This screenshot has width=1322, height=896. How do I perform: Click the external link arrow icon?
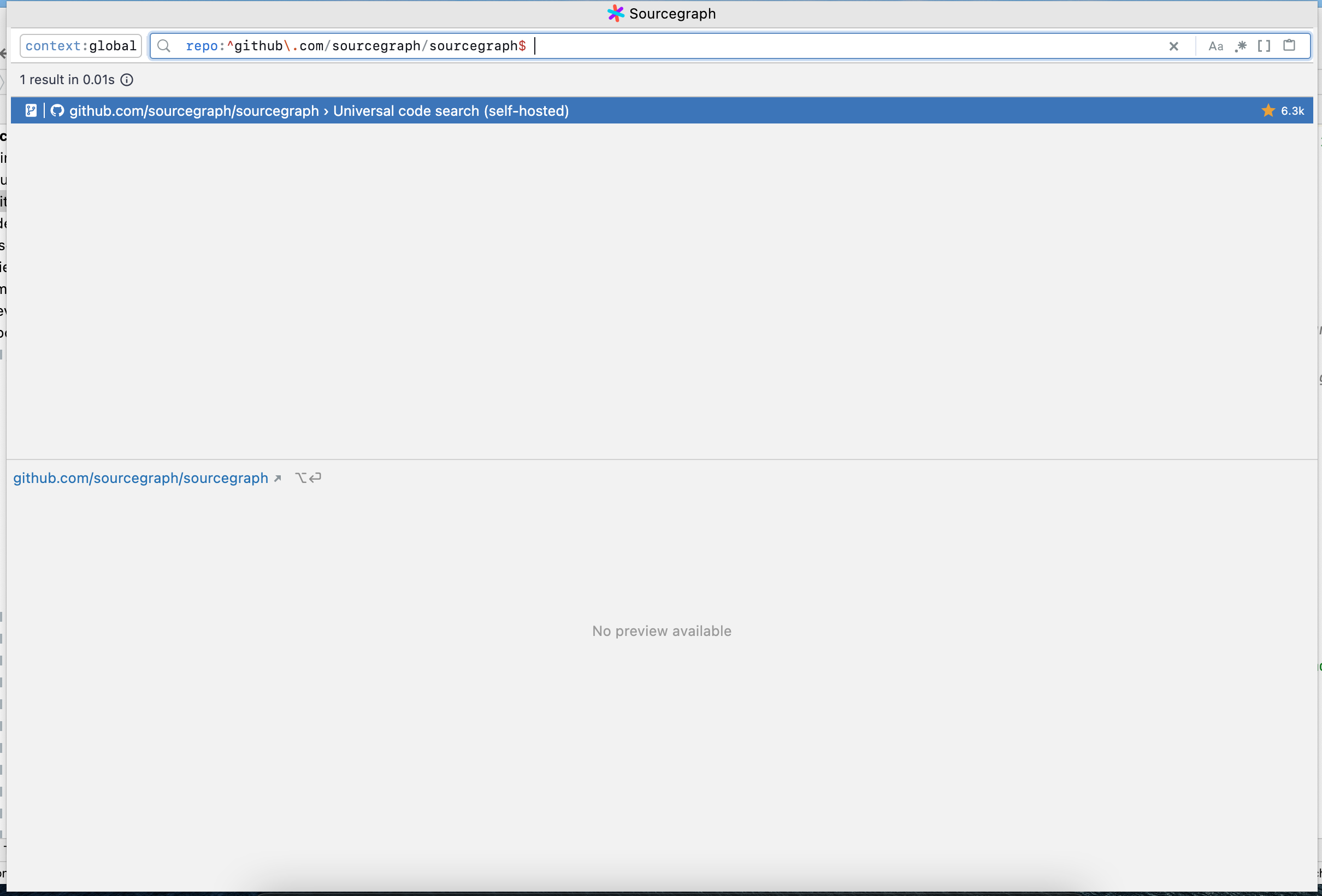click(x=278, y=479)
